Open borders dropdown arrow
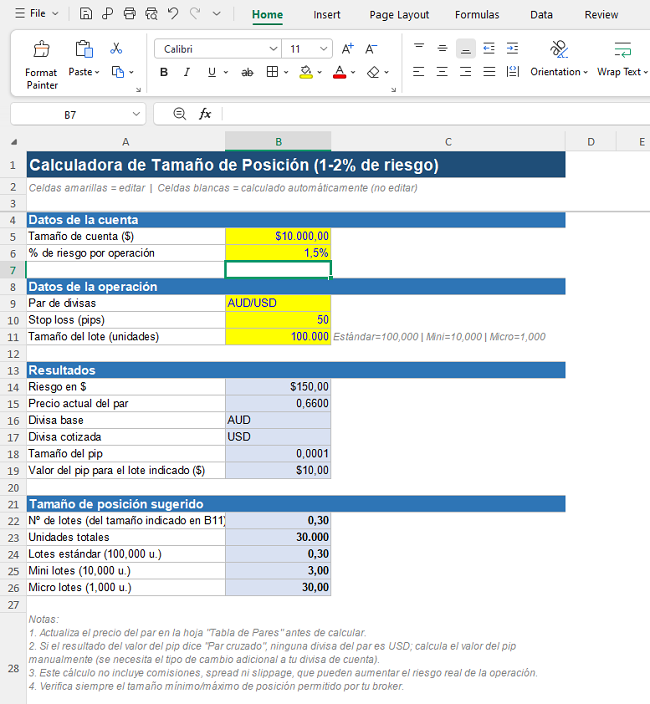 click(x=285, y=72)
